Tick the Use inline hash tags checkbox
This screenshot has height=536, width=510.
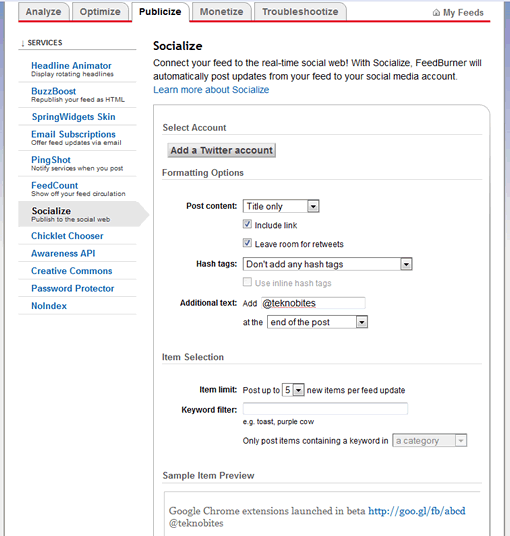point(247,282)
